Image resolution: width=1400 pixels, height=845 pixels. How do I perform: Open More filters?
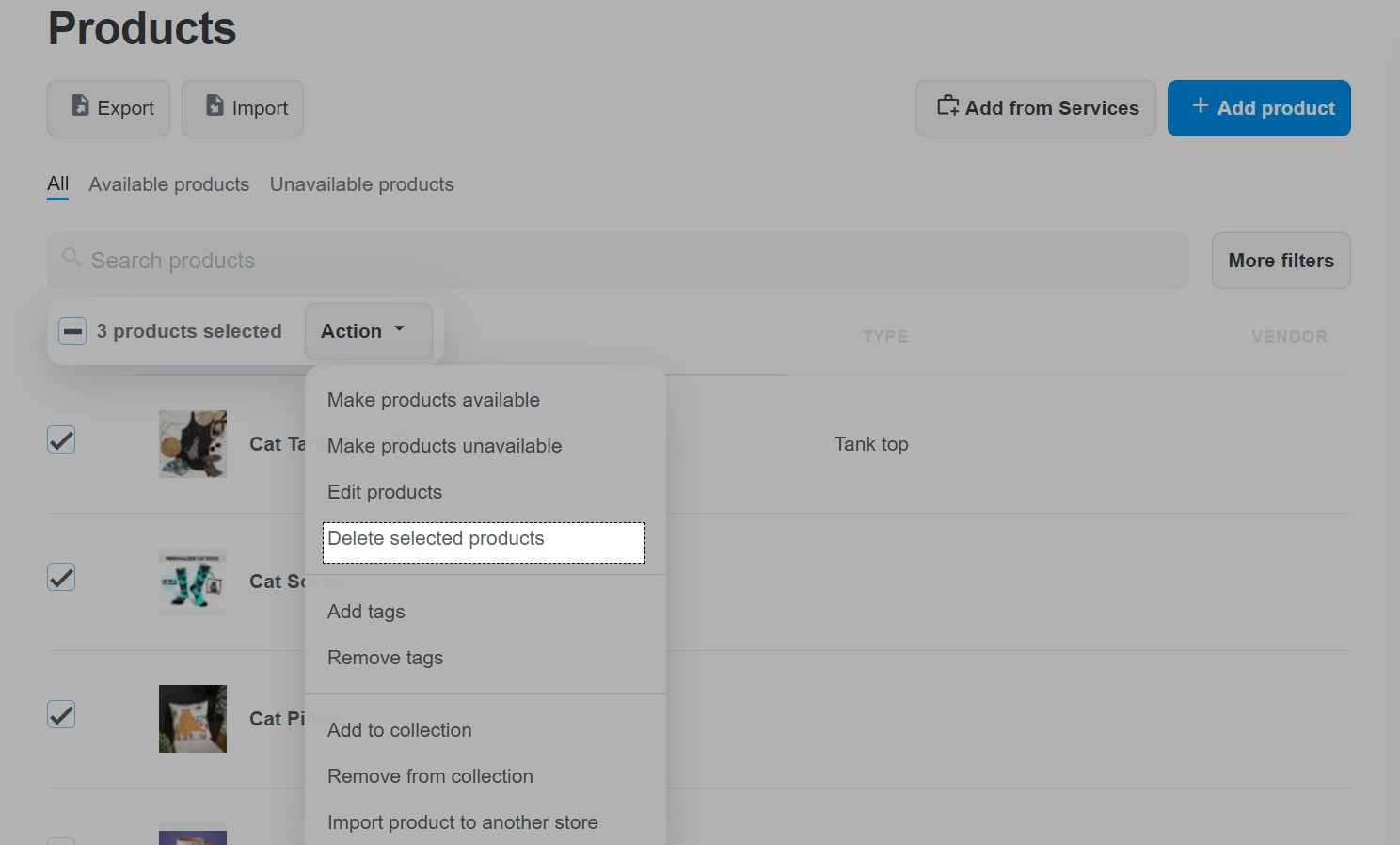1281,260
